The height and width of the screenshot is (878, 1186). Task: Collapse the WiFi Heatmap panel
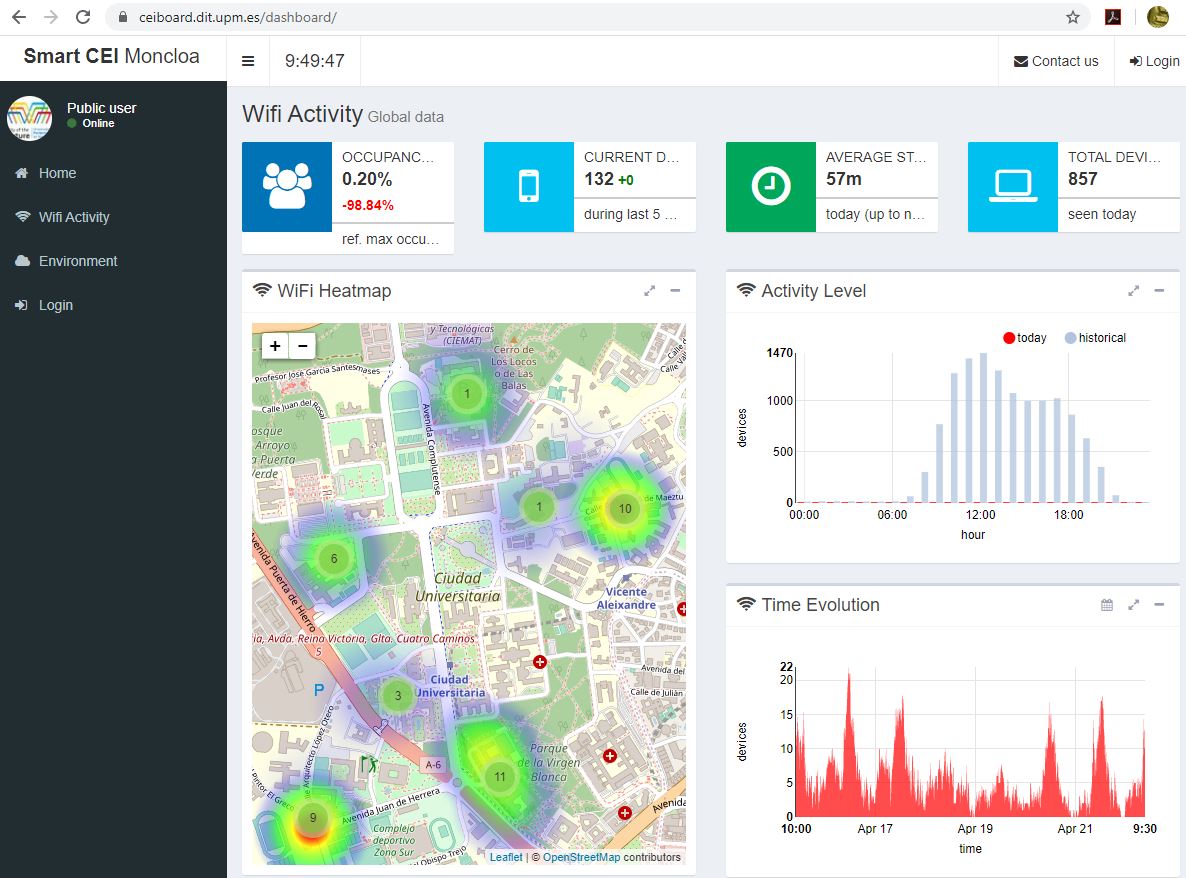coord(676,290)
